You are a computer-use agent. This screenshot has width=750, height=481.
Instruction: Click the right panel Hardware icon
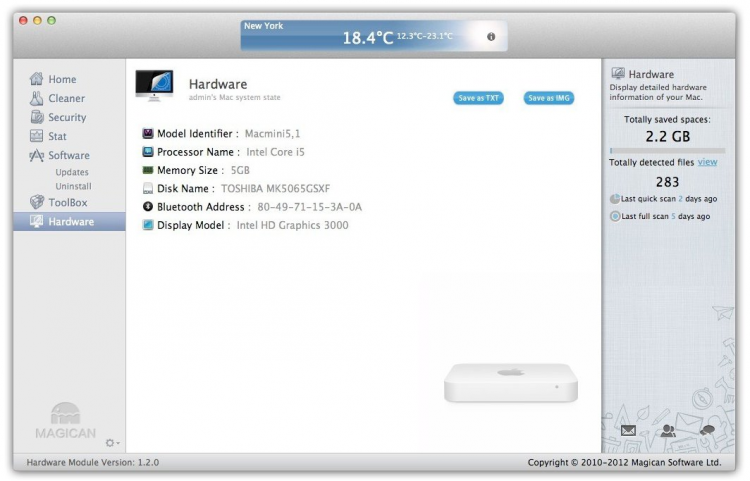tap(618, 74)
